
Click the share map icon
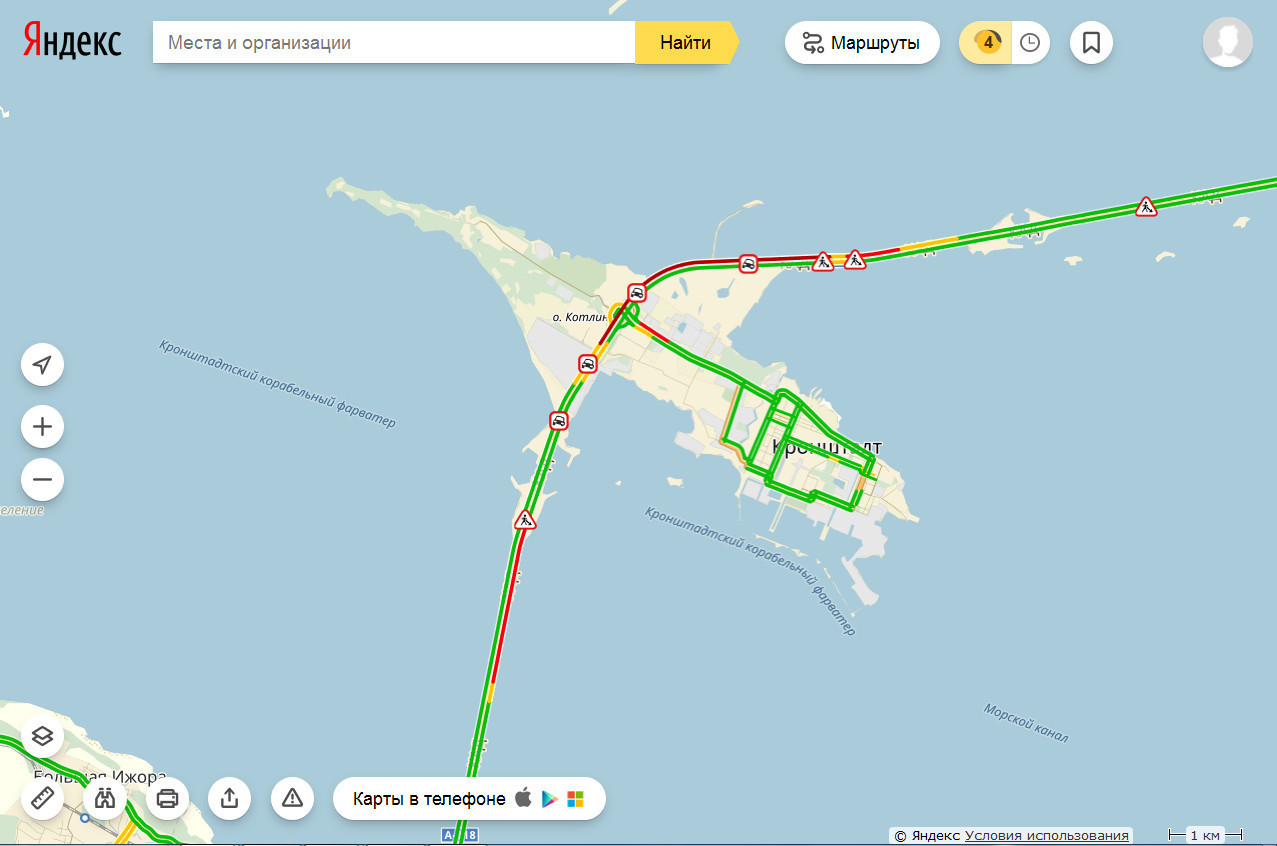229,798
